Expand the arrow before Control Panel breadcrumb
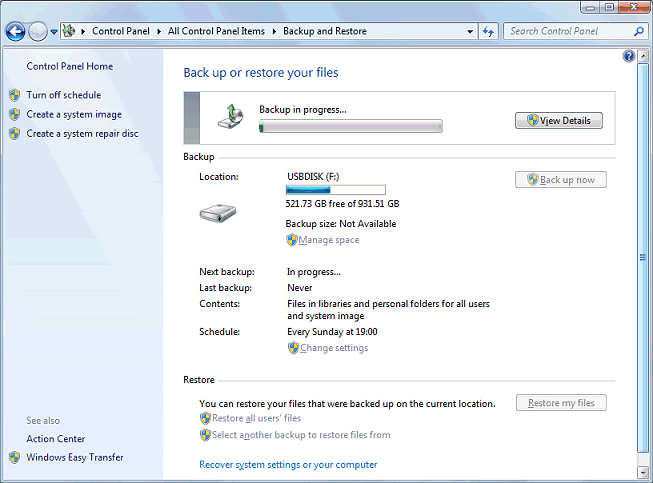653x483 pixels. [83, 32]
